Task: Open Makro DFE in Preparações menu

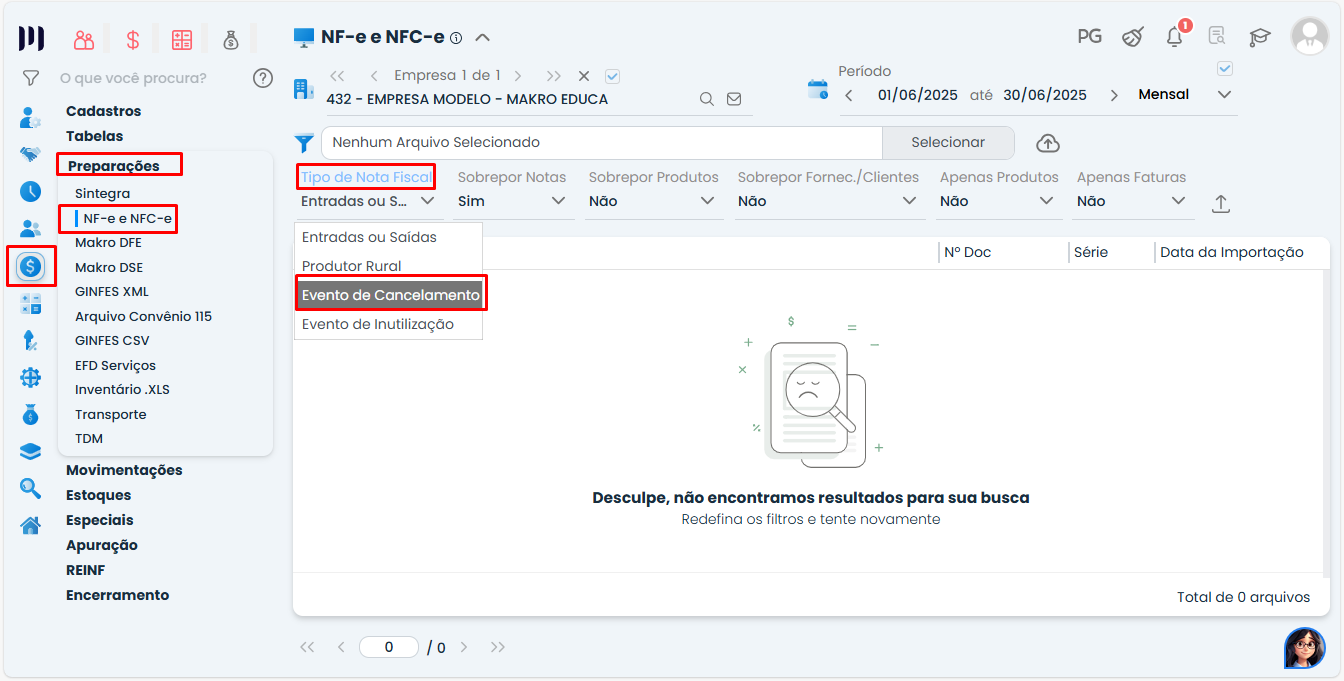Action: (x=108, y=242)
